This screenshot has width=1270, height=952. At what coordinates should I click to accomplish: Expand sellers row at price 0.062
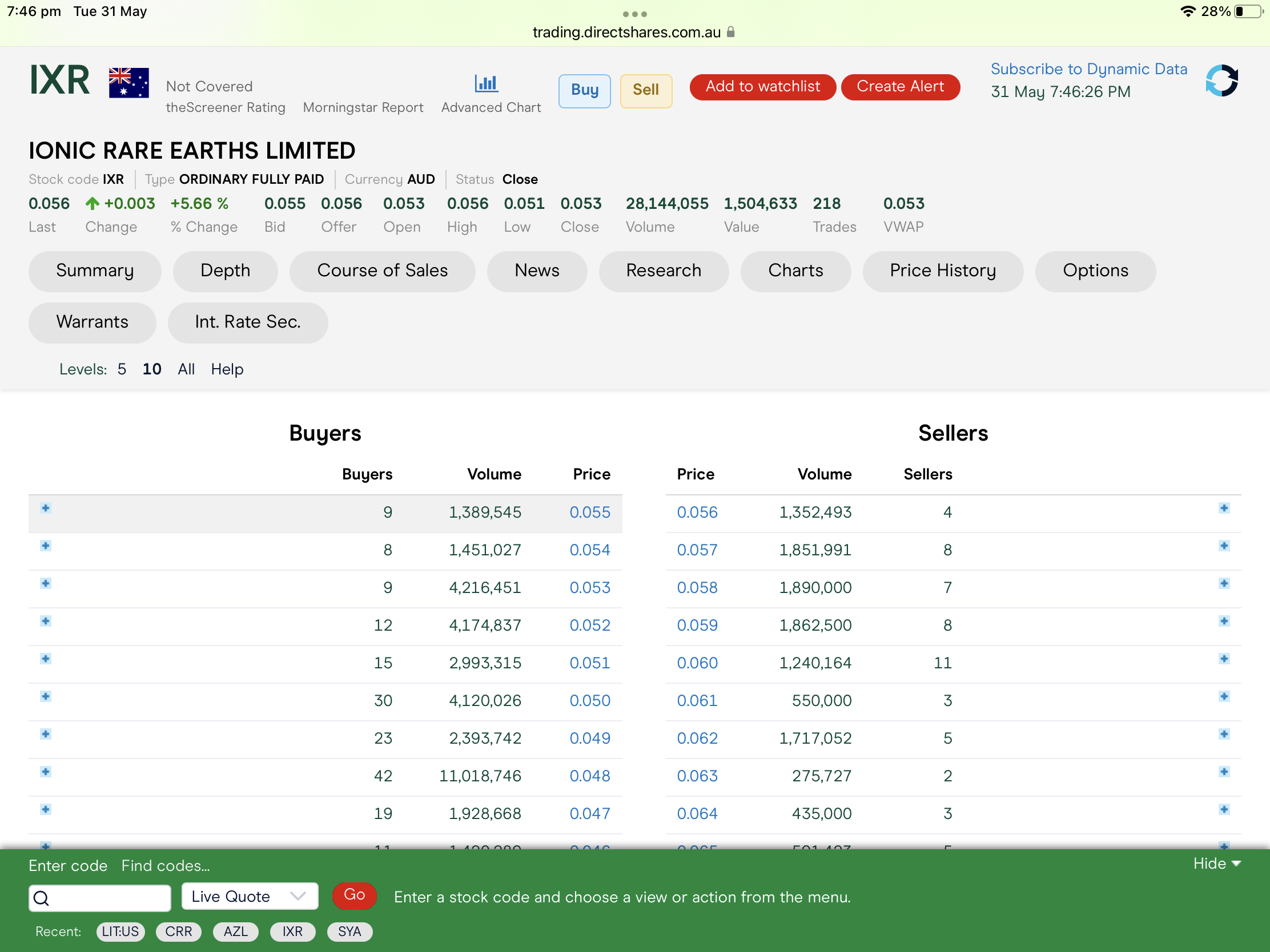tap(1224, 734)
